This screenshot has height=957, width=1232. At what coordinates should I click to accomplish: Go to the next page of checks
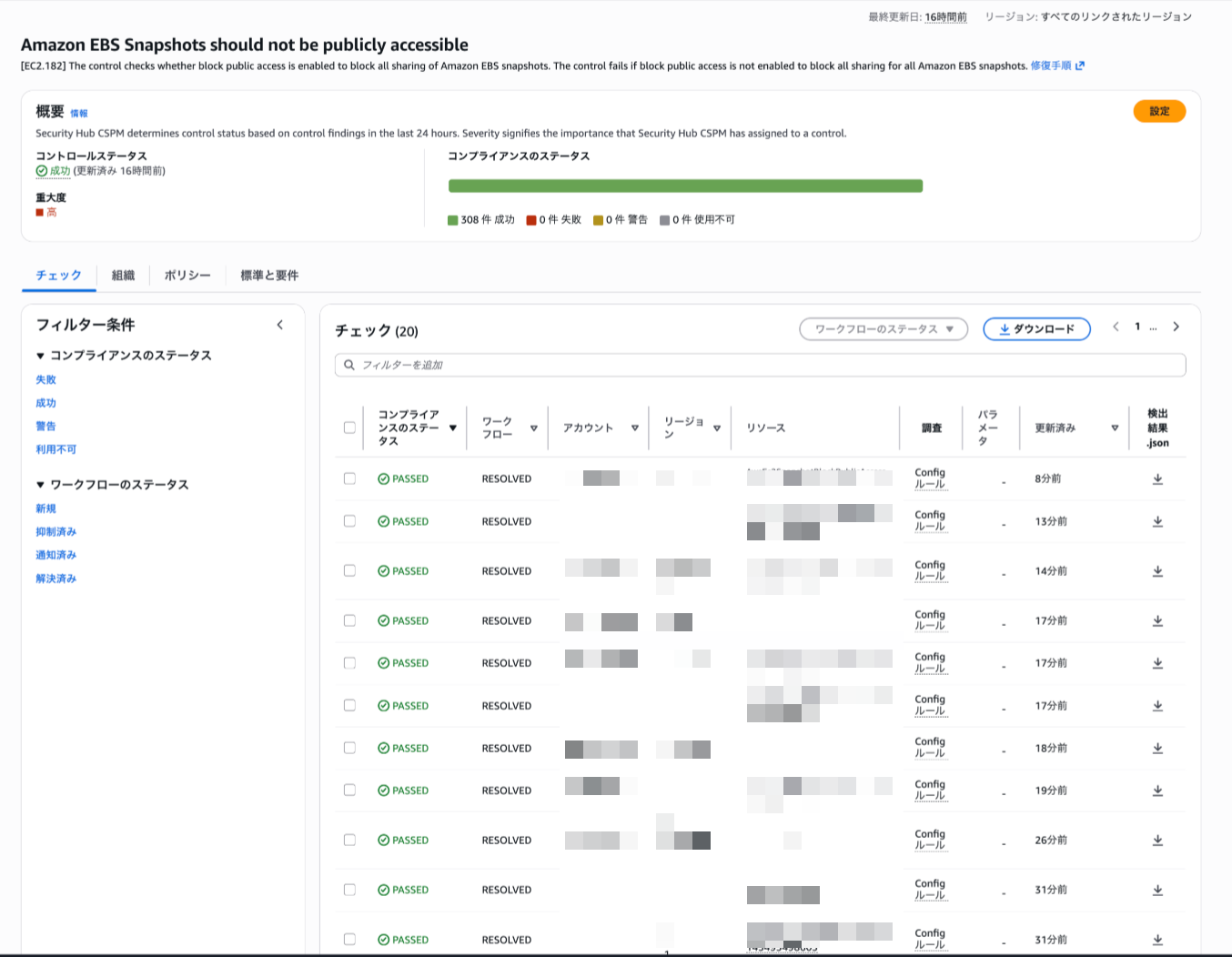1176,327
